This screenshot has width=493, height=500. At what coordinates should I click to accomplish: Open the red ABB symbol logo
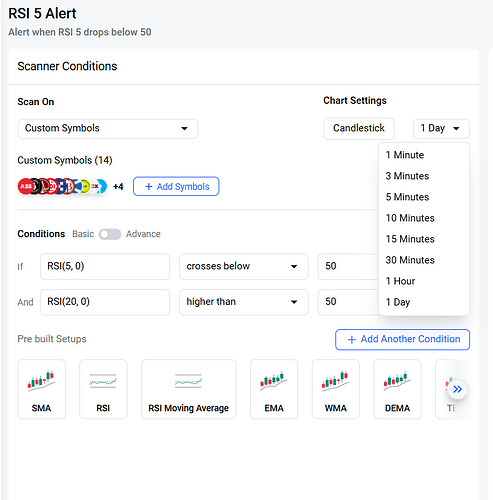tap(26, 186)
